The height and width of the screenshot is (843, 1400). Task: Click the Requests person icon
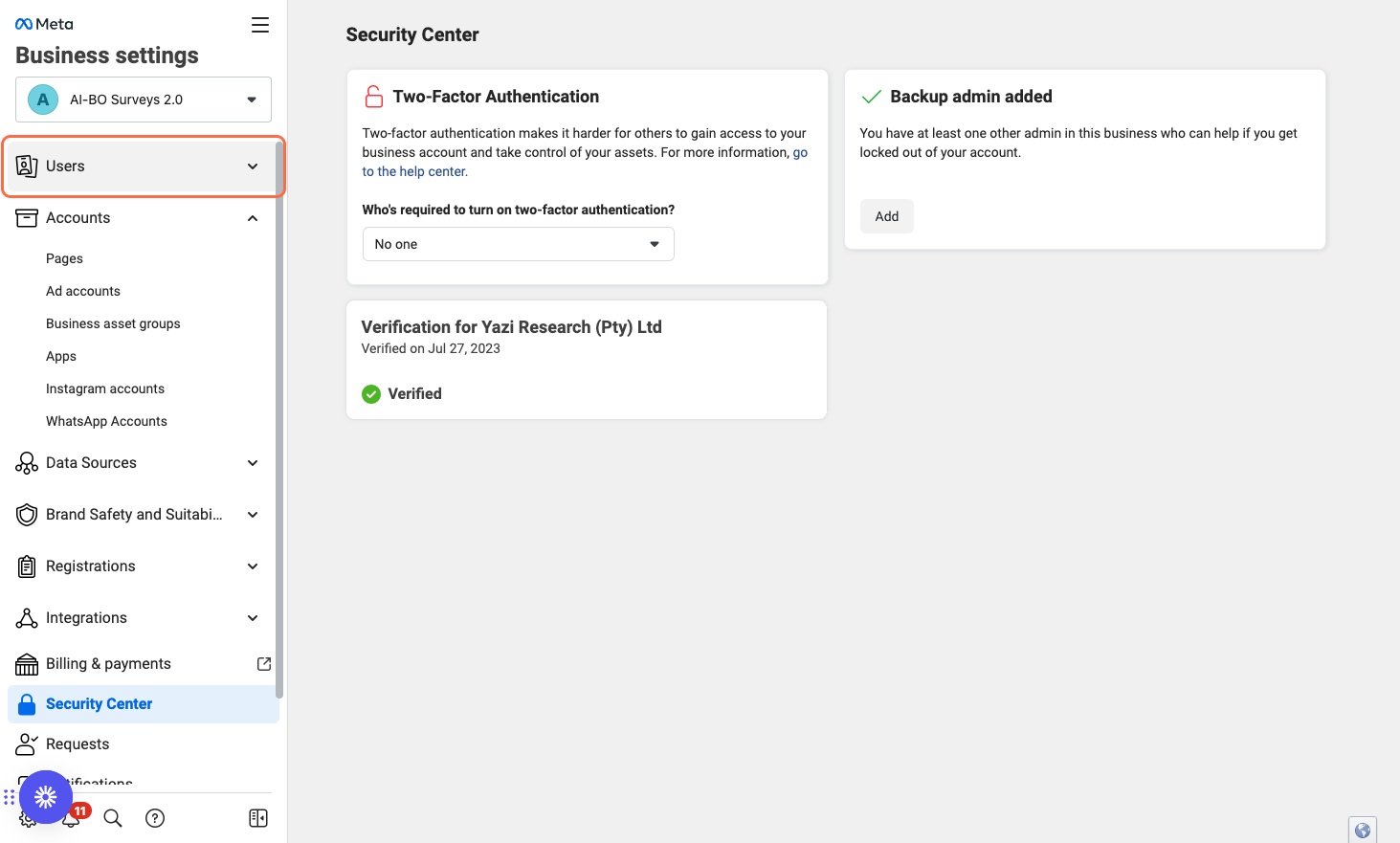[27, 744]
